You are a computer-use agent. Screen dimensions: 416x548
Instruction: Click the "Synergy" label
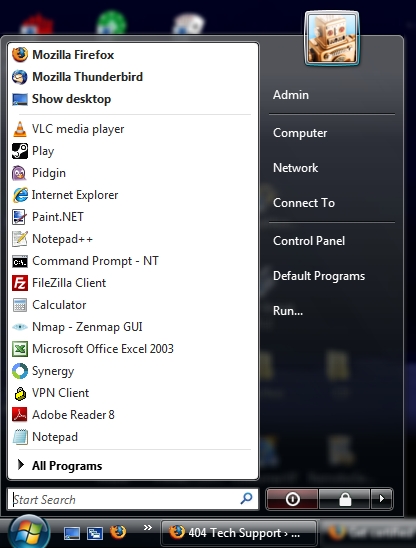pyautogui.click(x=53, y=372)
